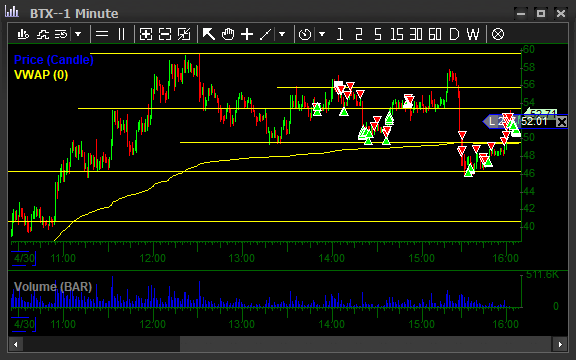
Task: Select the trend line drawing tool
Action: 265,35
